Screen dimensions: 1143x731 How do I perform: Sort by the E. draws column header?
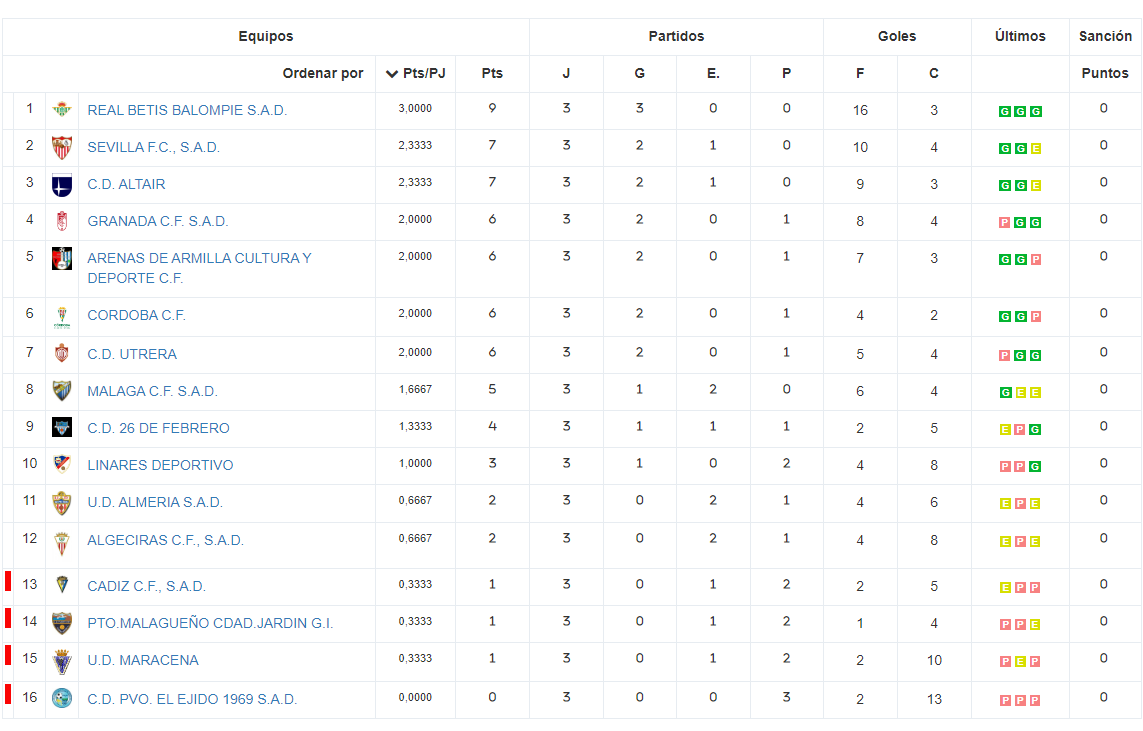(713, 74)
